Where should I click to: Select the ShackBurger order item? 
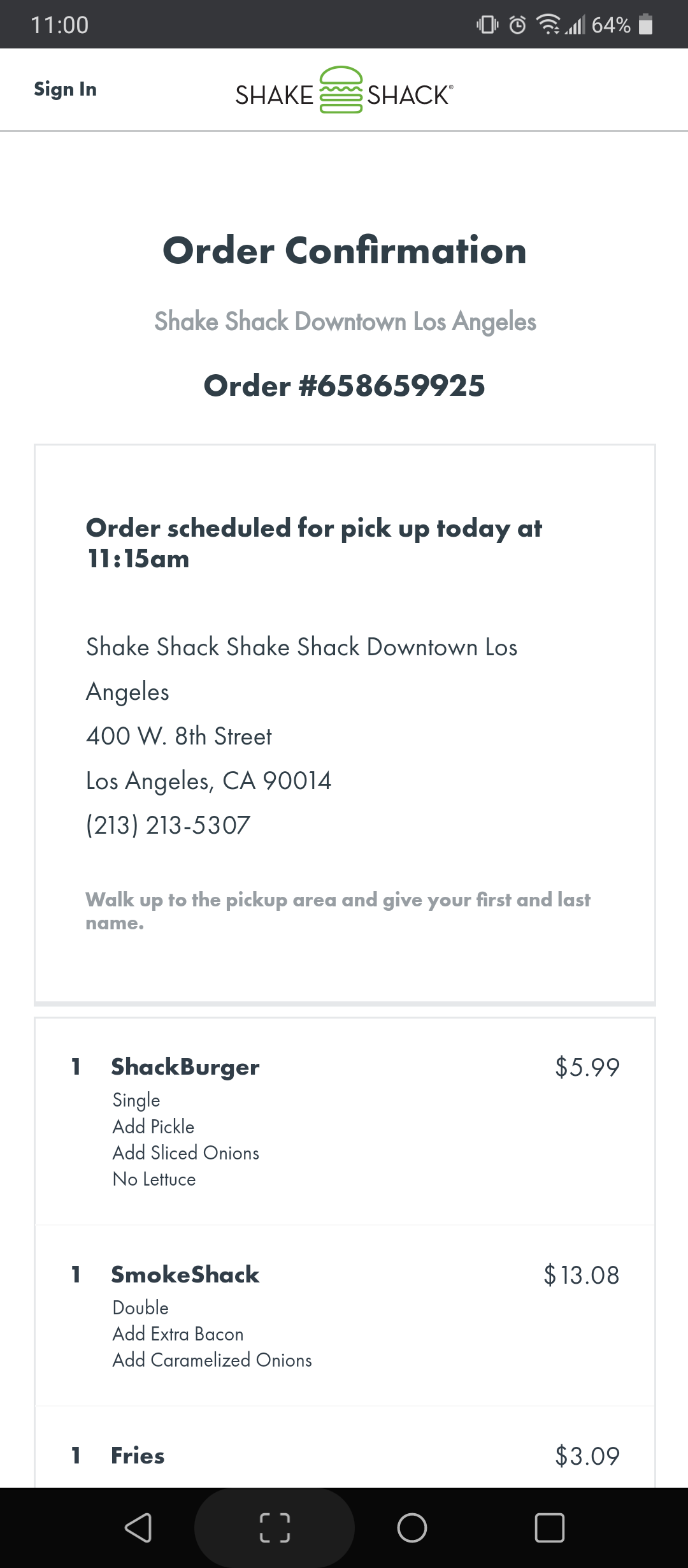185,1067
